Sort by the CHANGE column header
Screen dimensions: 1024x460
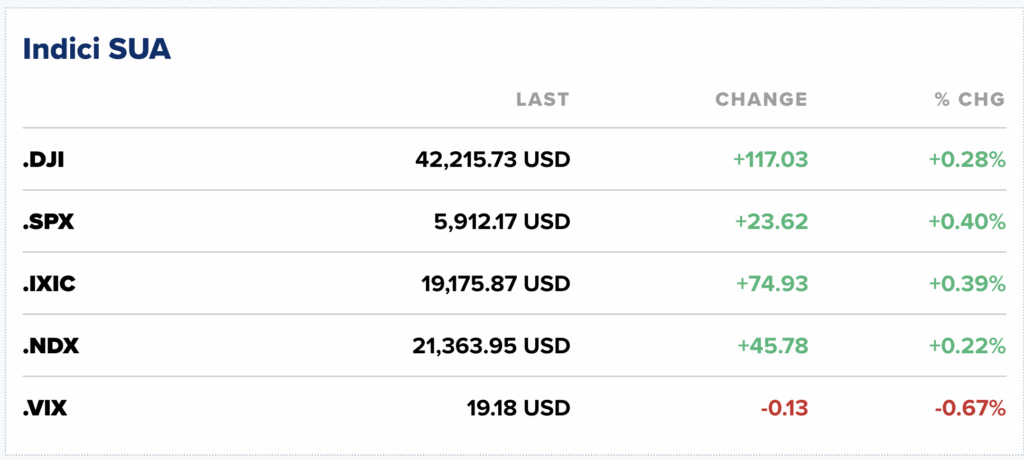point(761,99)
